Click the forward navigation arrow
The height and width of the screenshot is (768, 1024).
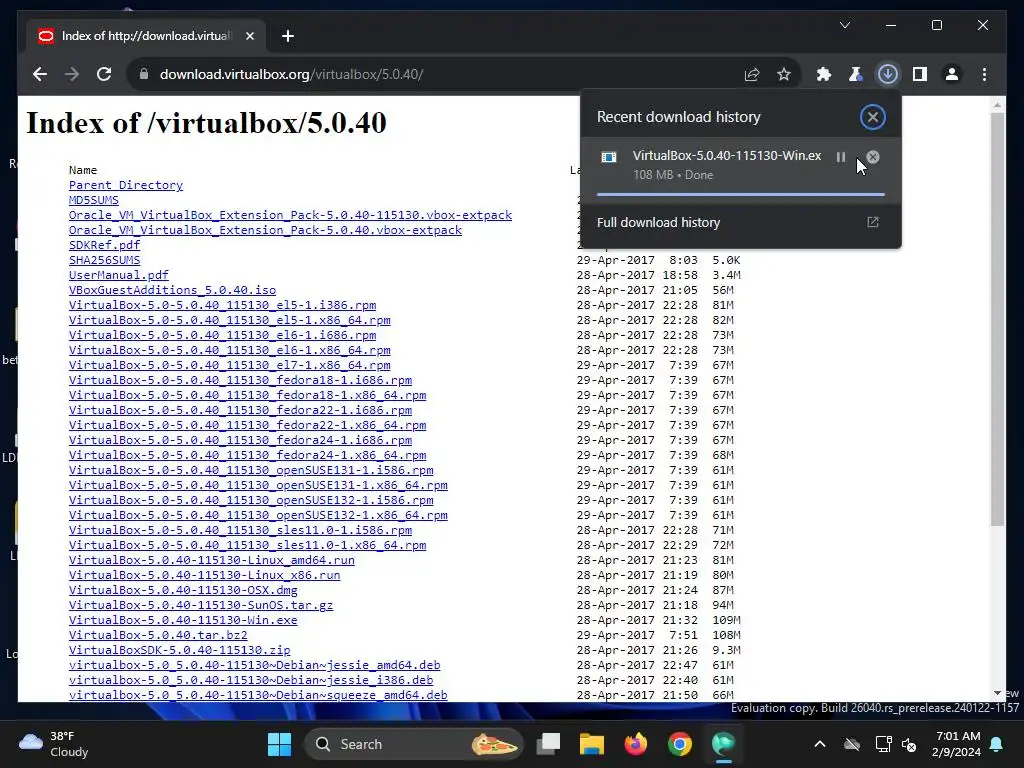(x=72, y=74)
